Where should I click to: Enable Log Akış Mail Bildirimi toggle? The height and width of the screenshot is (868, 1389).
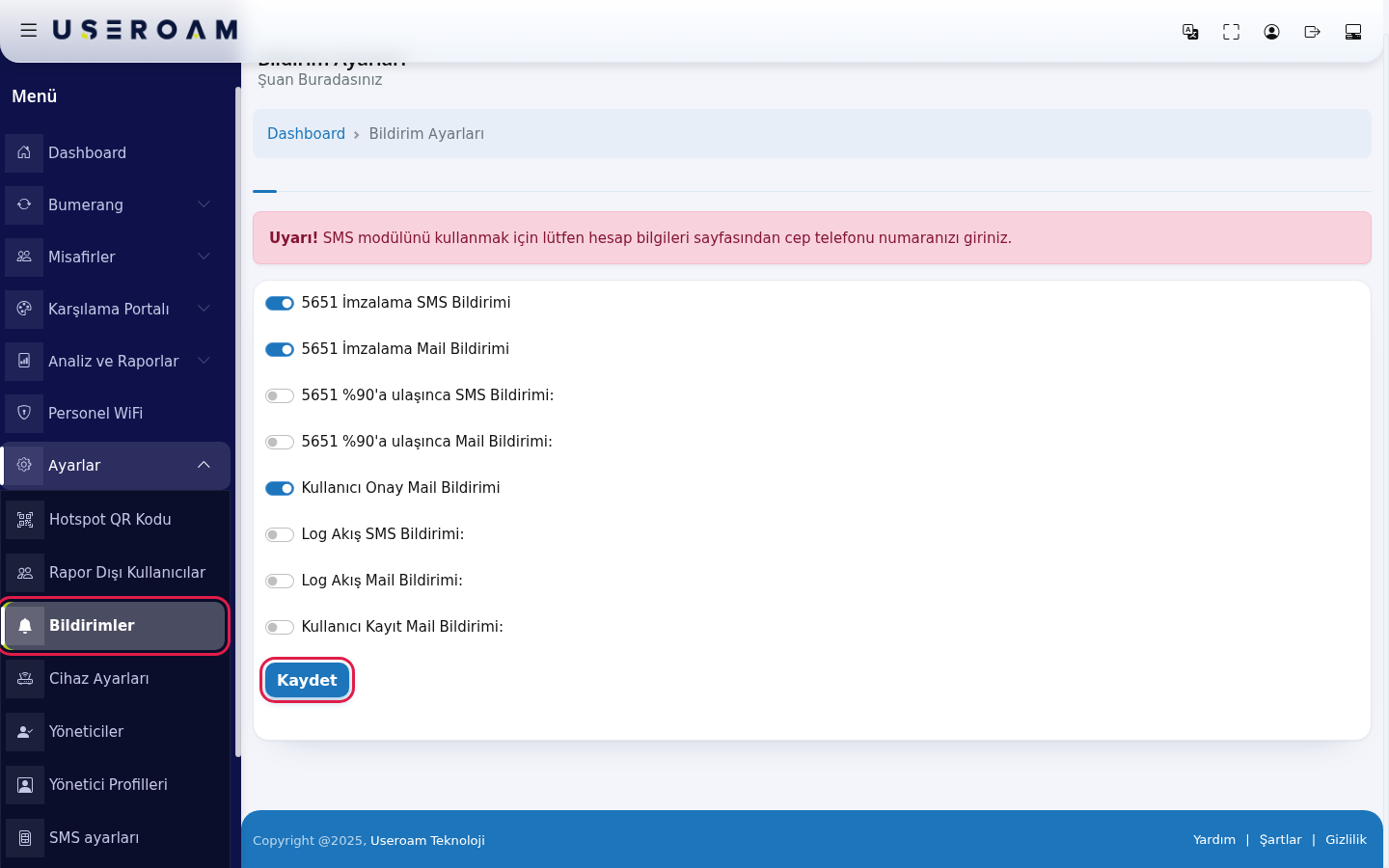(280, 582)
